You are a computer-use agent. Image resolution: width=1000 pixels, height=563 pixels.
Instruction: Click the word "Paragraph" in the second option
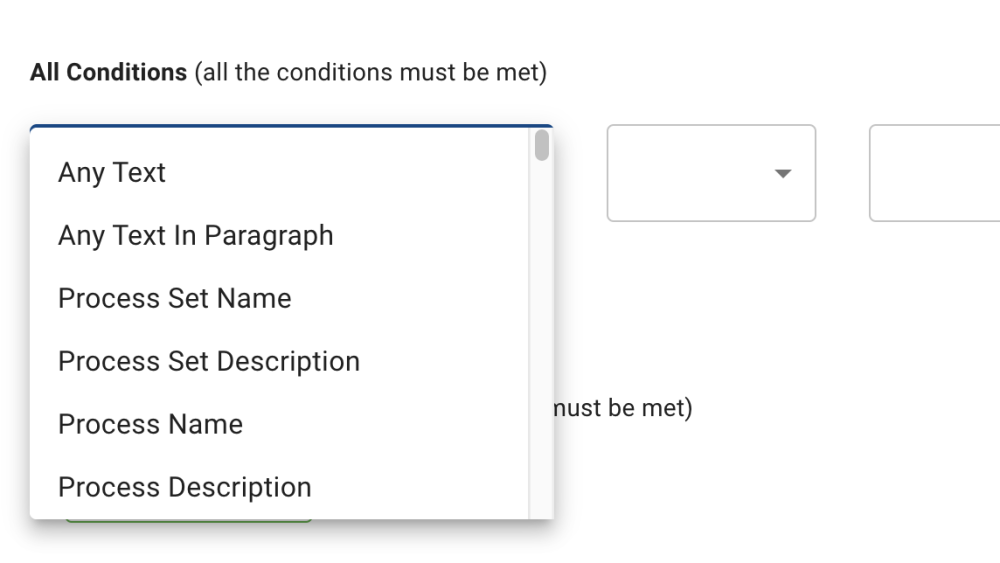click(268, 236)
